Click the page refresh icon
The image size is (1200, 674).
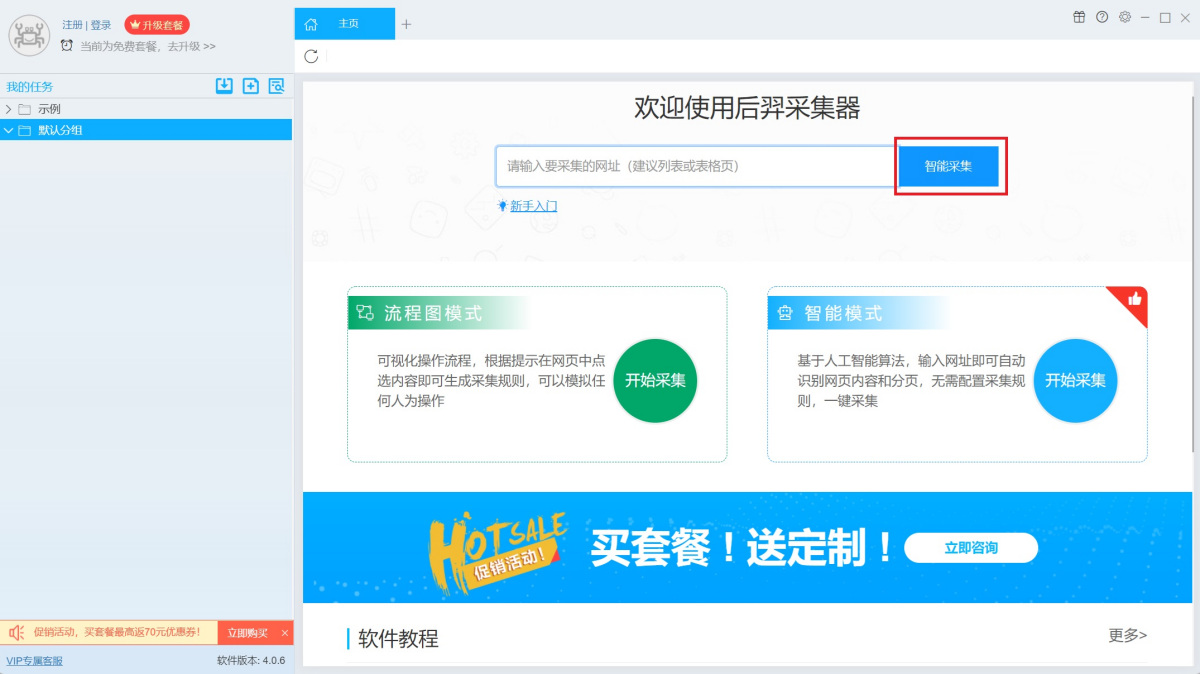311,56
